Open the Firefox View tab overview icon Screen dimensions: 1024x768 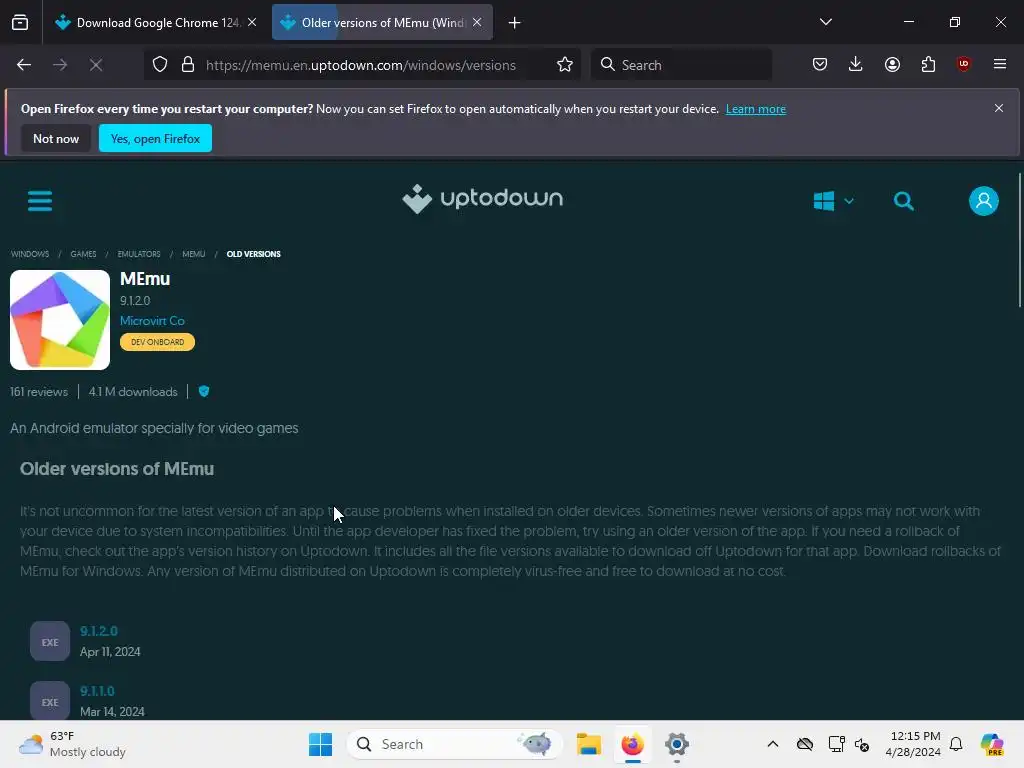click(20, 22)
